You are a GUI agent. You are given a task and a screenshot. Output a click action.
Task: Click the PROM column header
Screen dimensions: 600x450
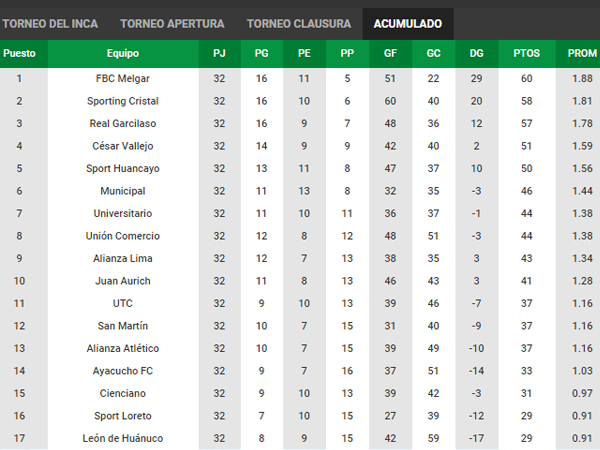tap(582, 53)
